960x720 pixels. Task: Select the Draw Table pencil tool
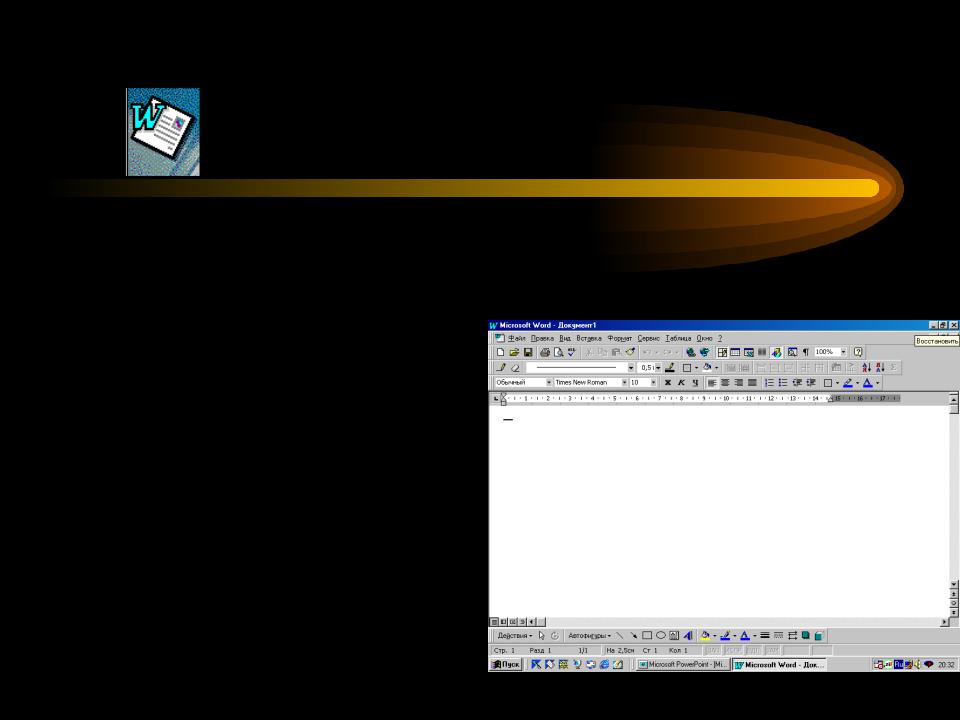(501, 367)
